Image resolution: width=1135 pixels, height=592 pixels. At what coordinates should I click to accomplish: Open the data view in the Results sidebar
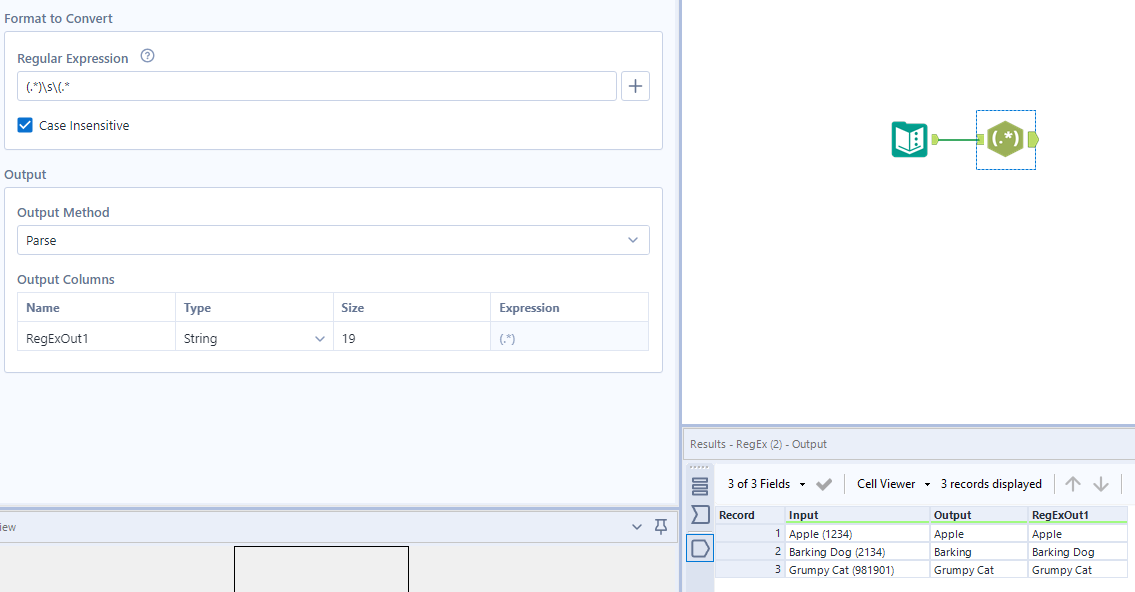click(700, 548)
